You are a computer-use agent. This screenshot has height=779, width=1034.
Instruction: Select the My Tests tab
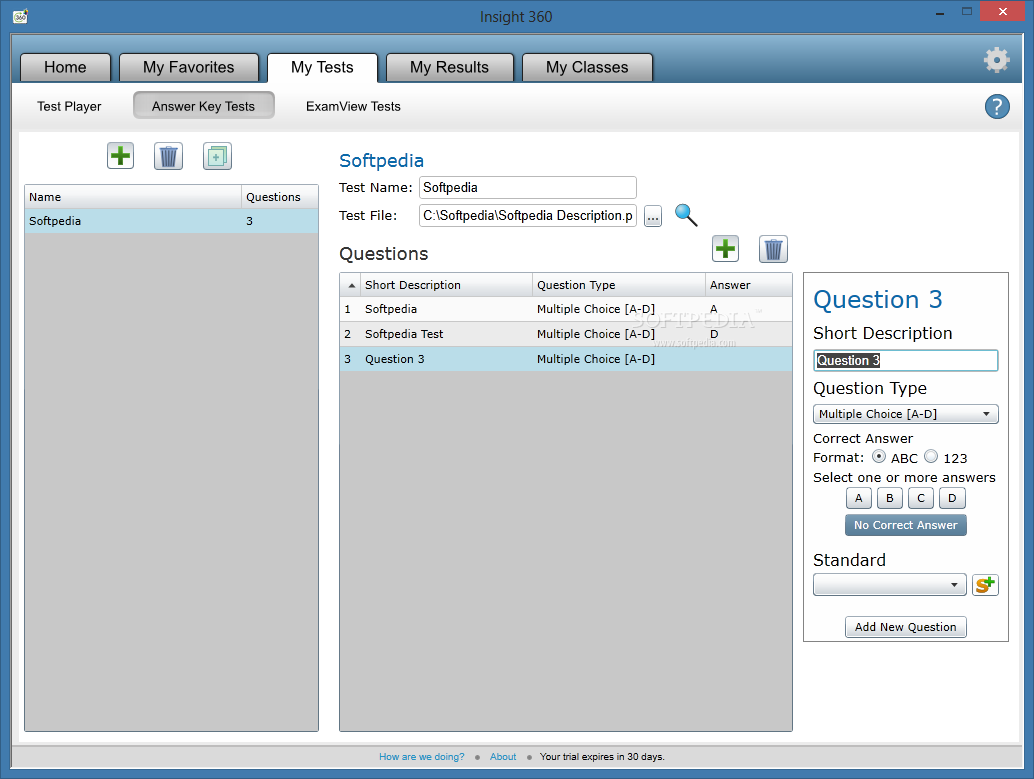coord(322,67)
